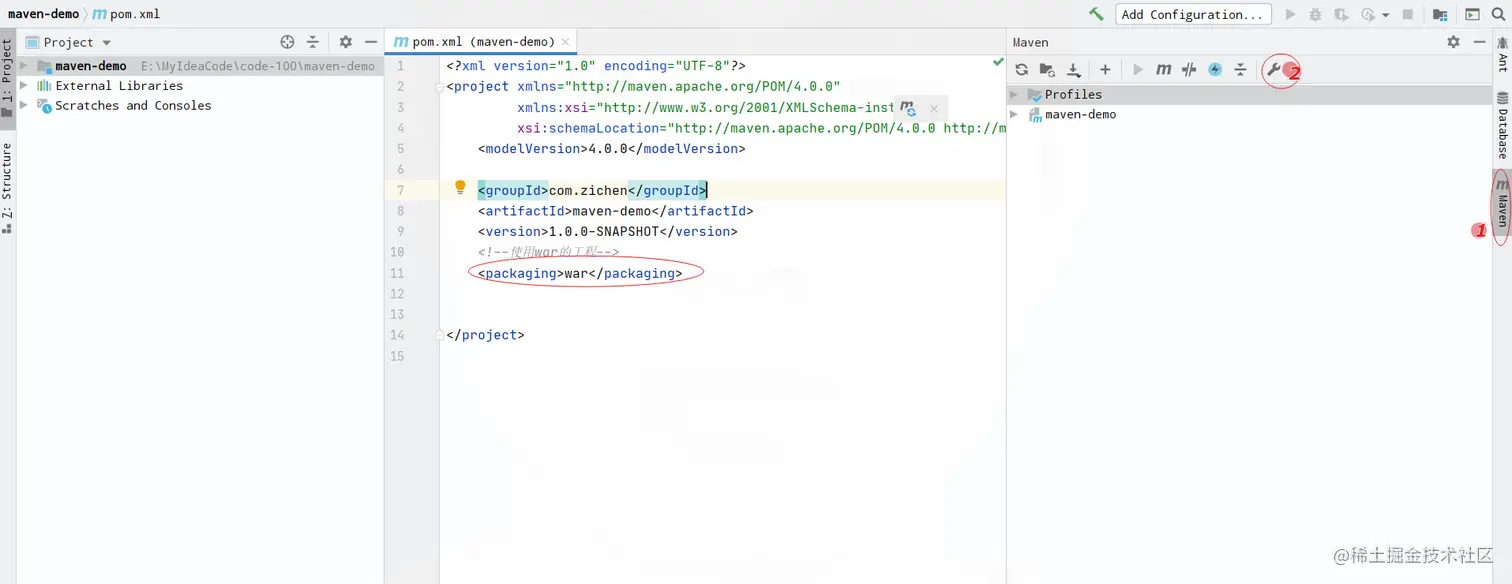Select maven-demo project root tree item
The image size is (1512, 584).
200,66
